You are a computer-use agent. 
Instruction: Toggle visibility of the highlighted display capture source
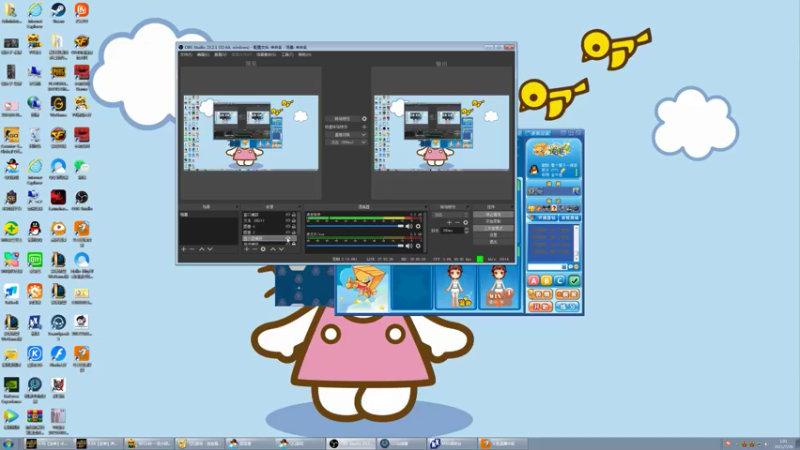288,238
